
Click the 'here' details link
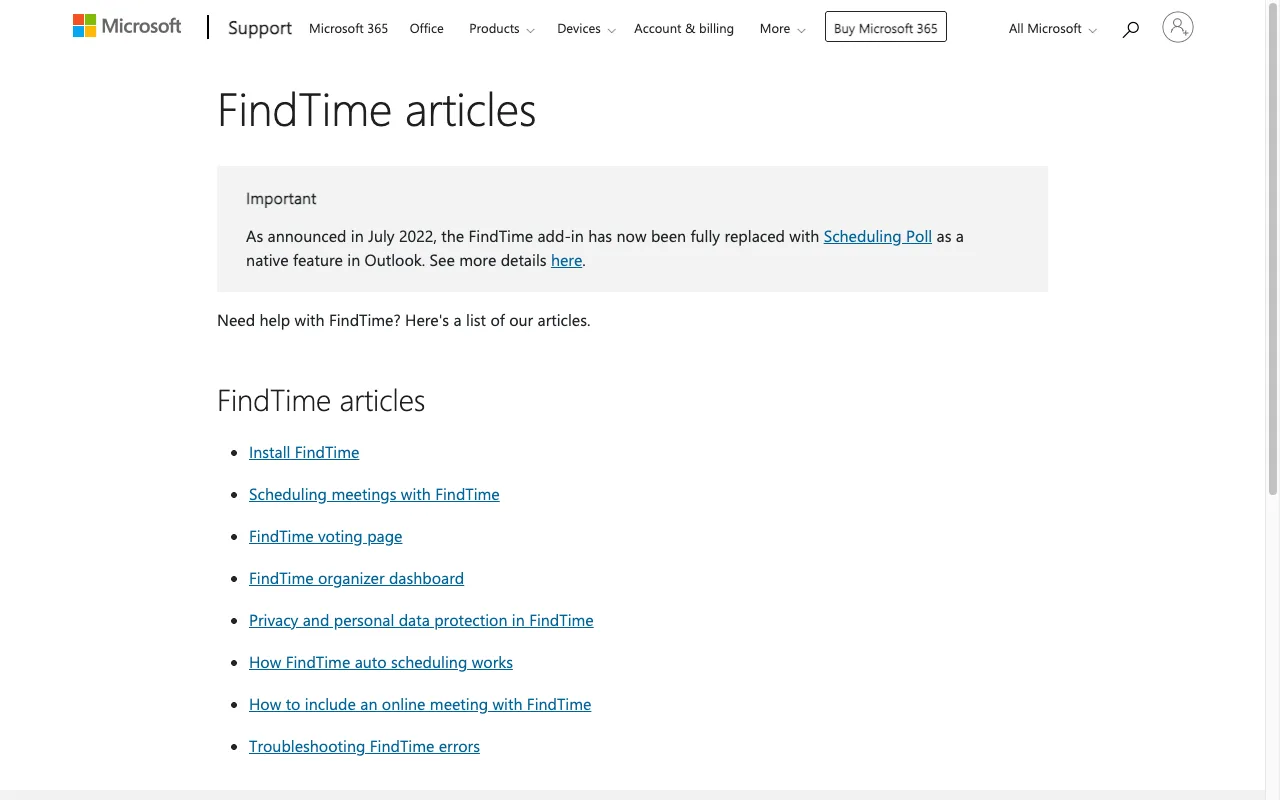566,260
